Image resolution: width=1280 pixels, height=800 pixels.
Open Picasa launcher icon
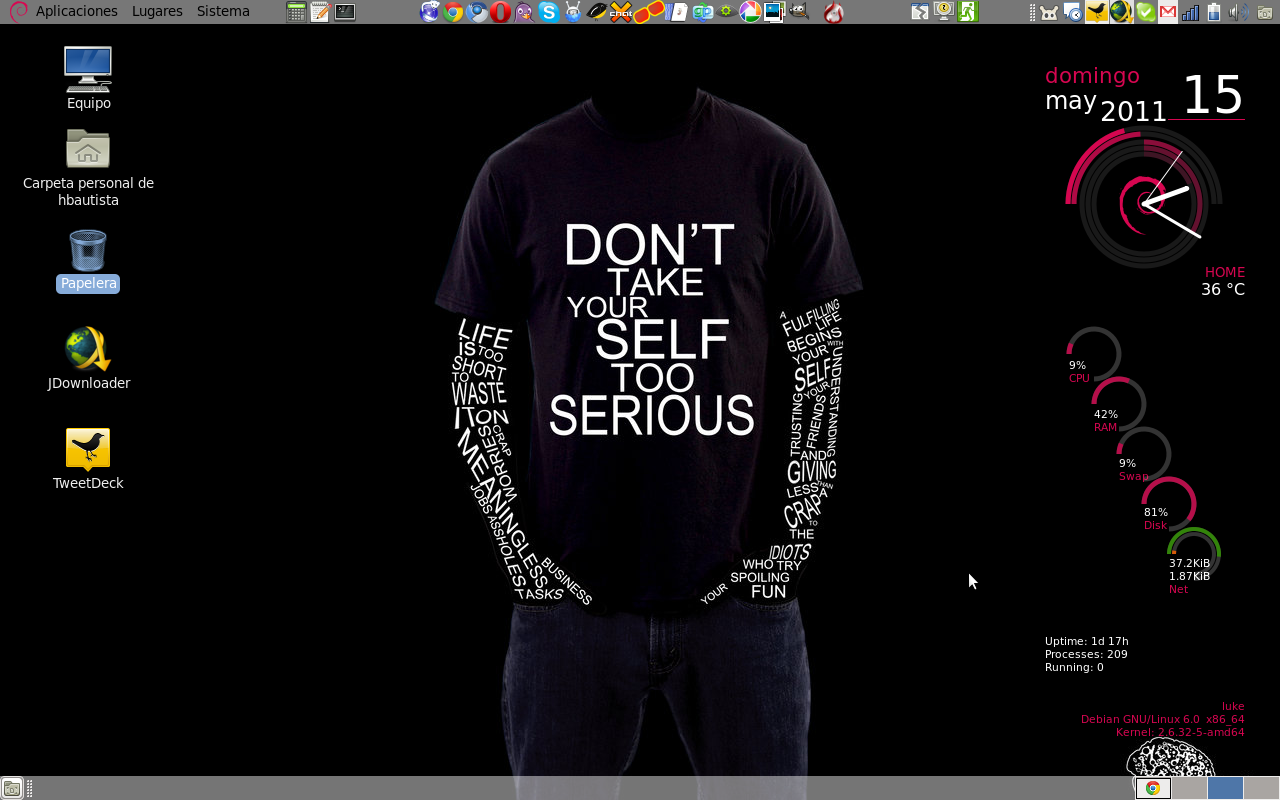749,12
